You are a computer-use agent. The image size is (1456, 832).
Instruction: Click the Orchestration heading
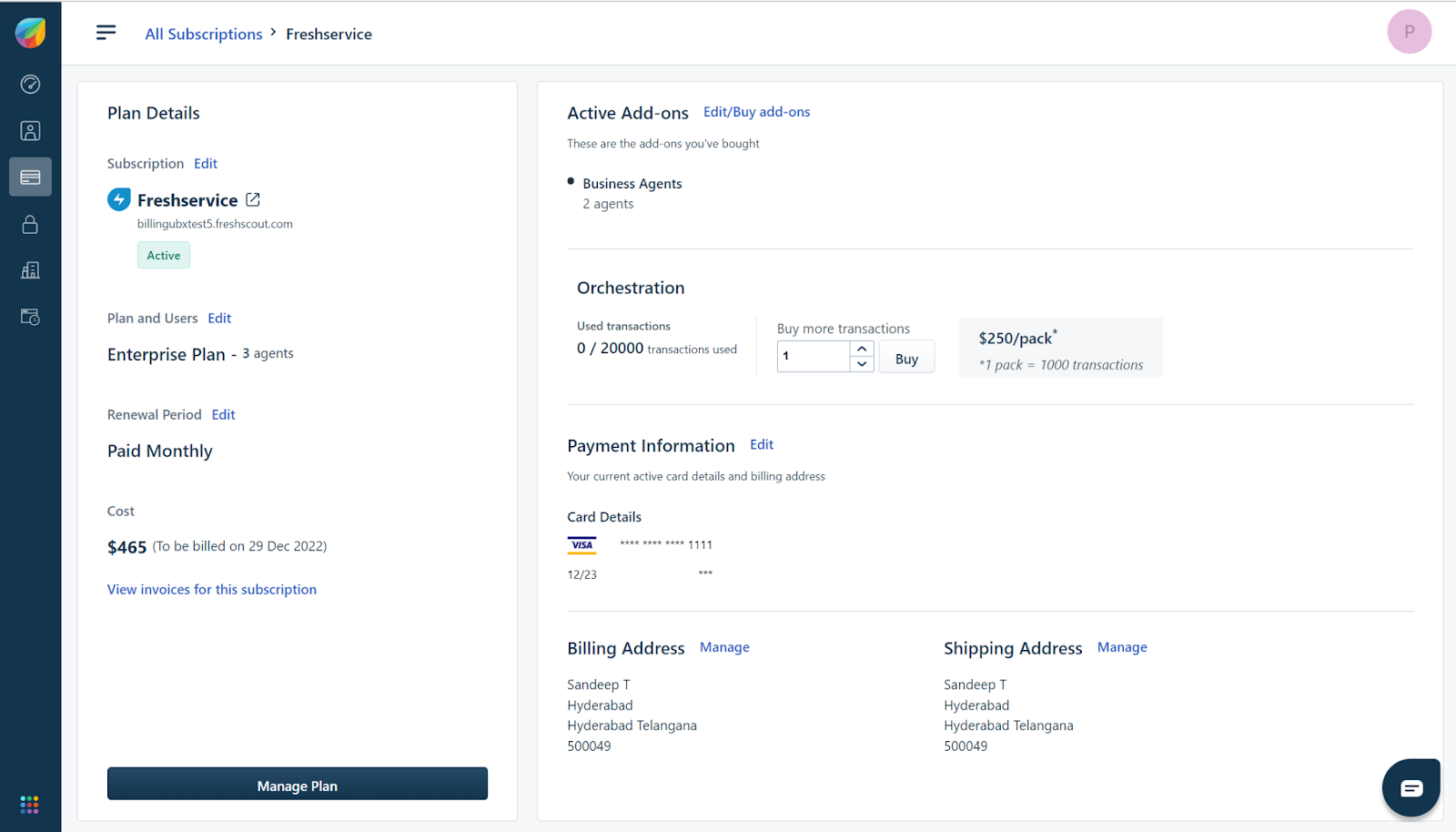(631, 289)
